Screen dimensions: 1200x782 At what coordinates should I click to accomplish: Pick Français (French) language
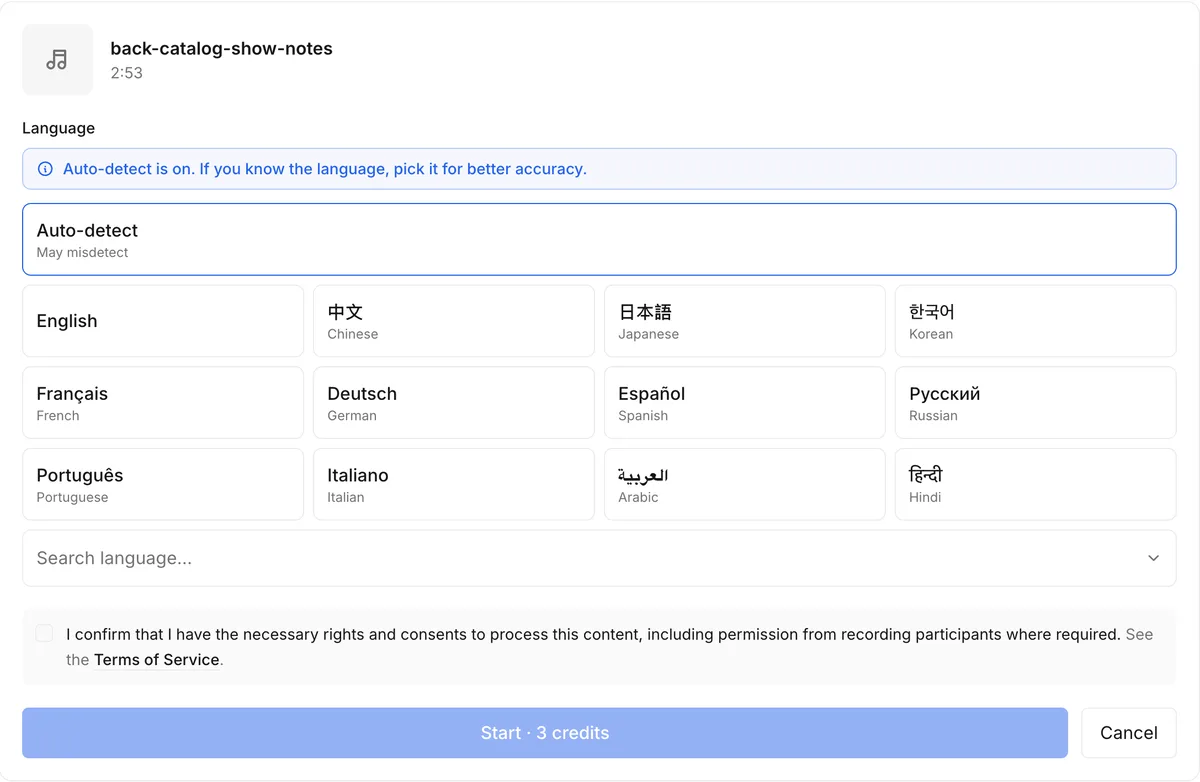pos(163,403)
